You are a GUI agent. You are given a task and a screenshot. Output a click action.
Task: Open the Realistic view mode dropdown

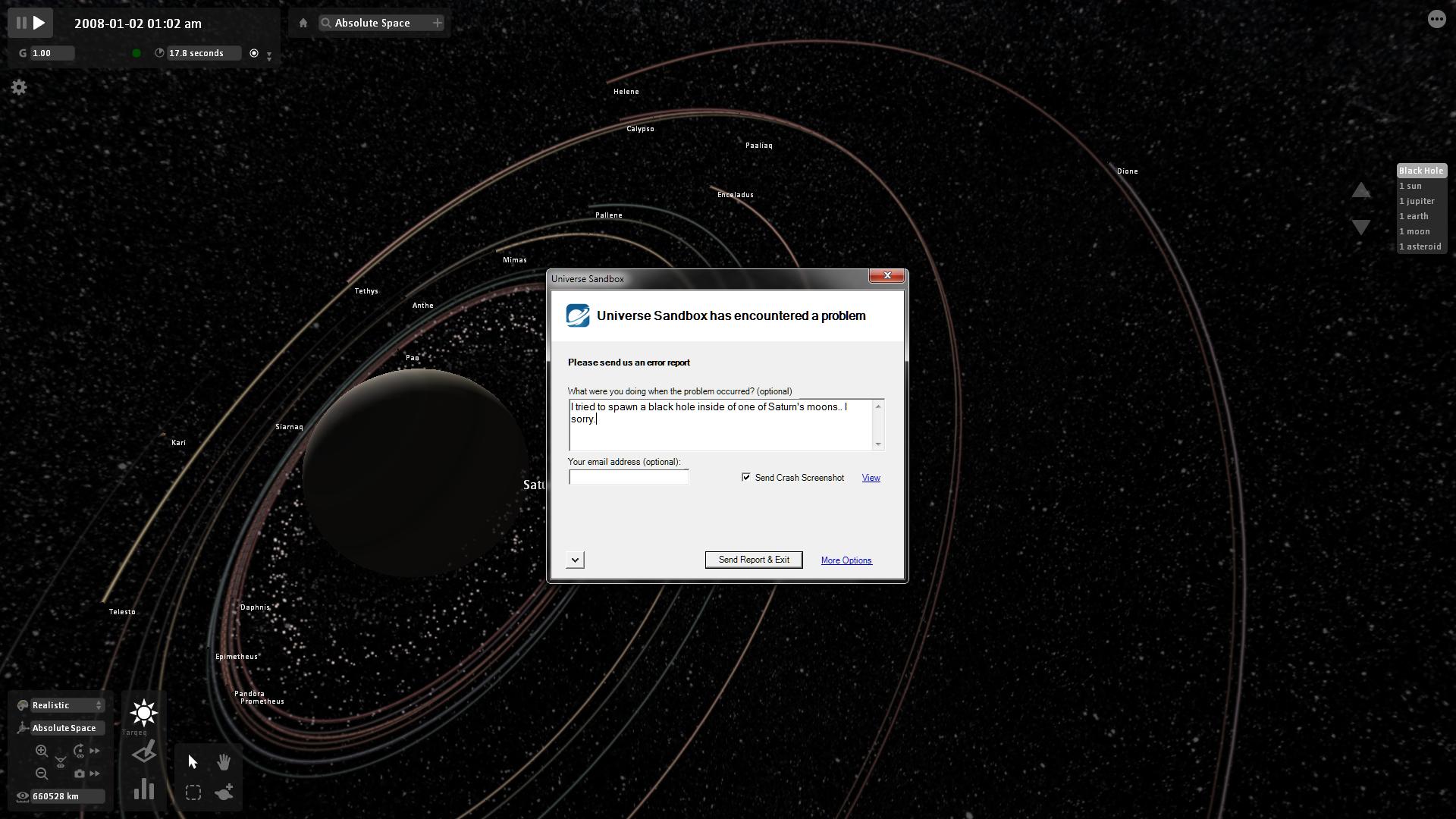pyautogui.click(x=66, y=705)
